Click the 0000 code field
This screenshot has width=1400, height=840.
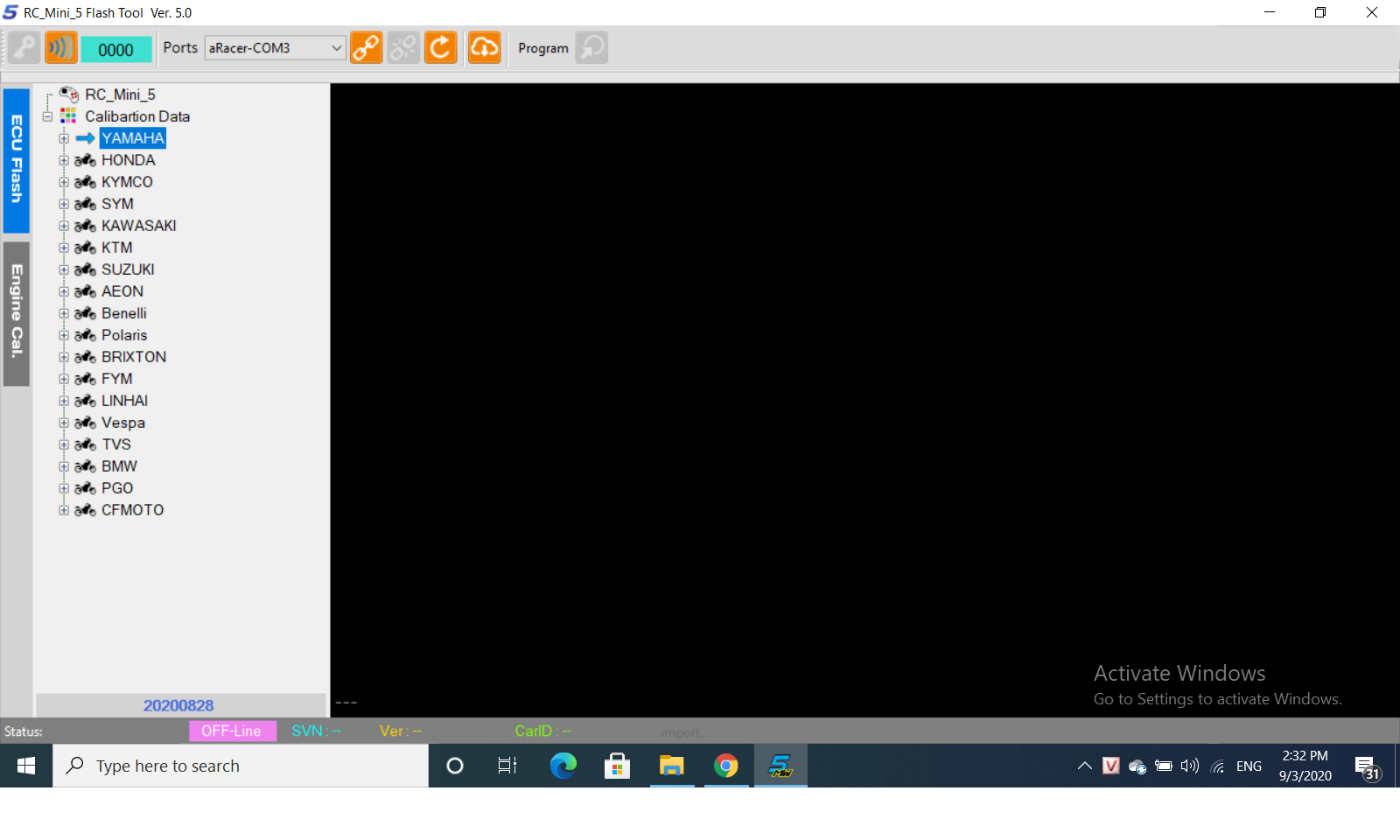[x=116, y=49]
